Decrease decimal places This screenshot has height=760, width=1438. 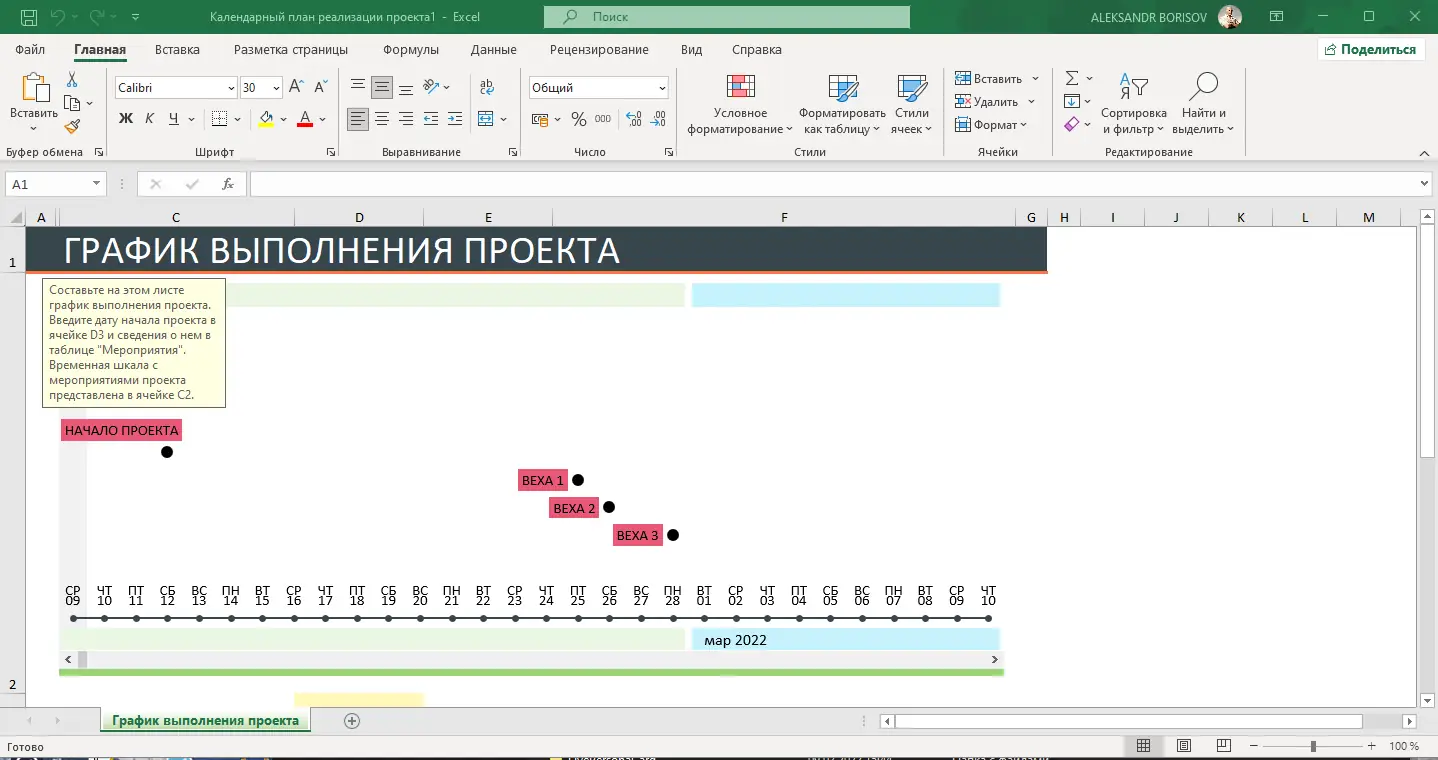pos(658,119)
